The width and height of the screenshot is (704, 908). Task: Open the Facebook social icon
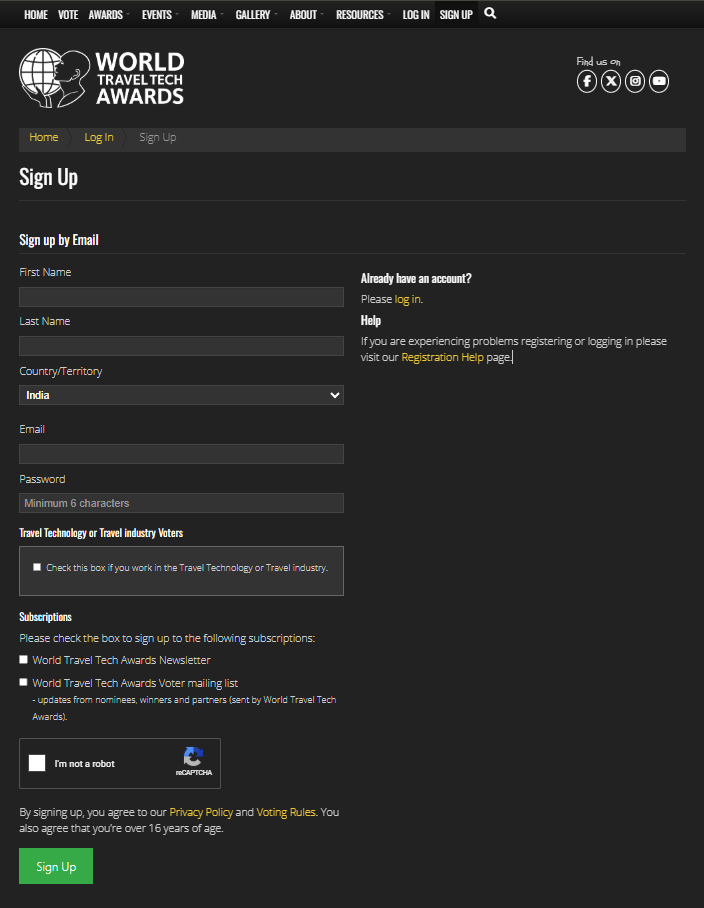[x=586, y=81]
